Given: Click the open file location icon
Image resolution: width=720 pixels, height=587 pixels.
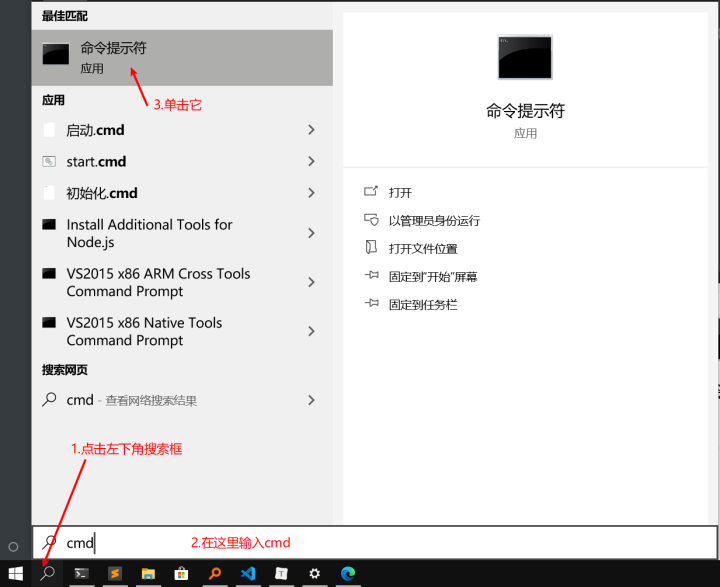Looking at the screenshot, I should [371, 247].
